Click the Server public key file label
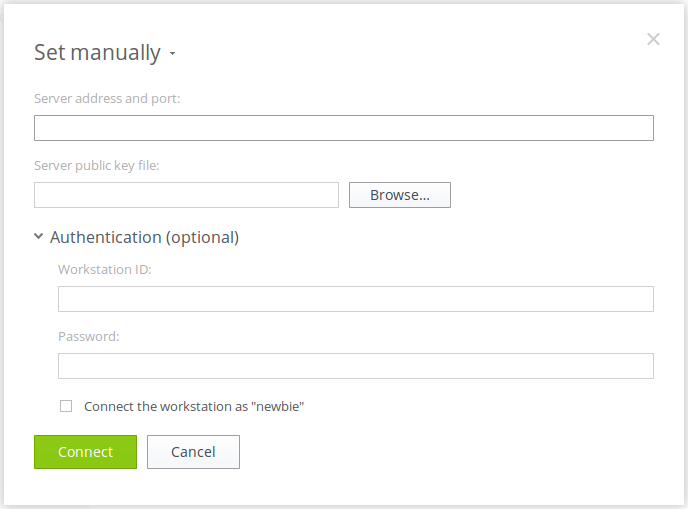This screenshot has height=509, width=688. [x=96, y=166]
